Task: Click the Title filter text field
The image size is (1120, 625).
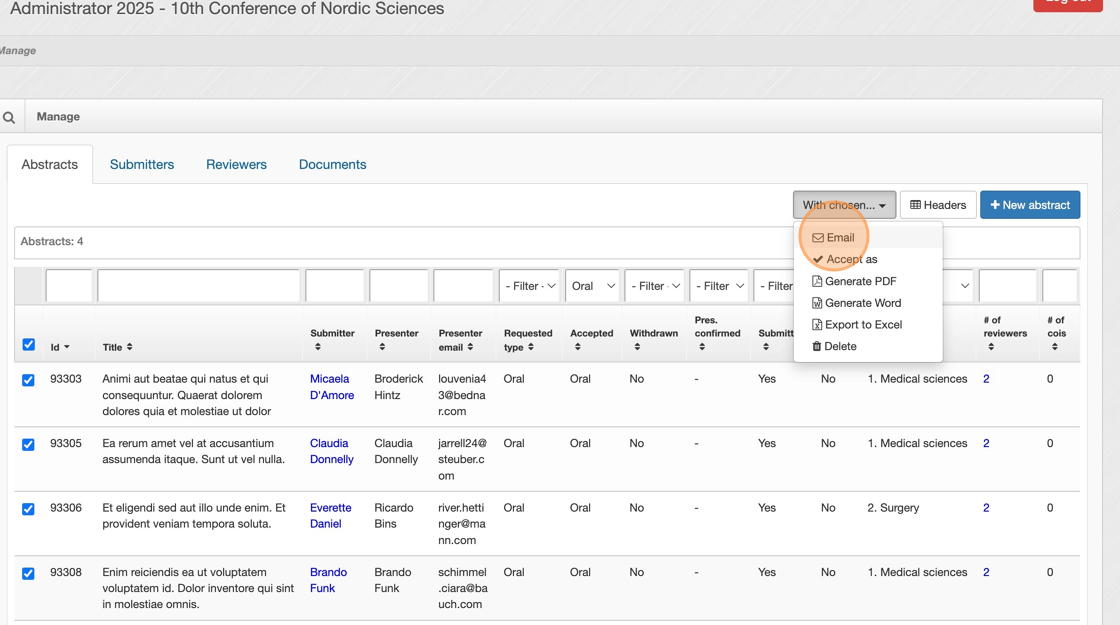Action: 198,286
